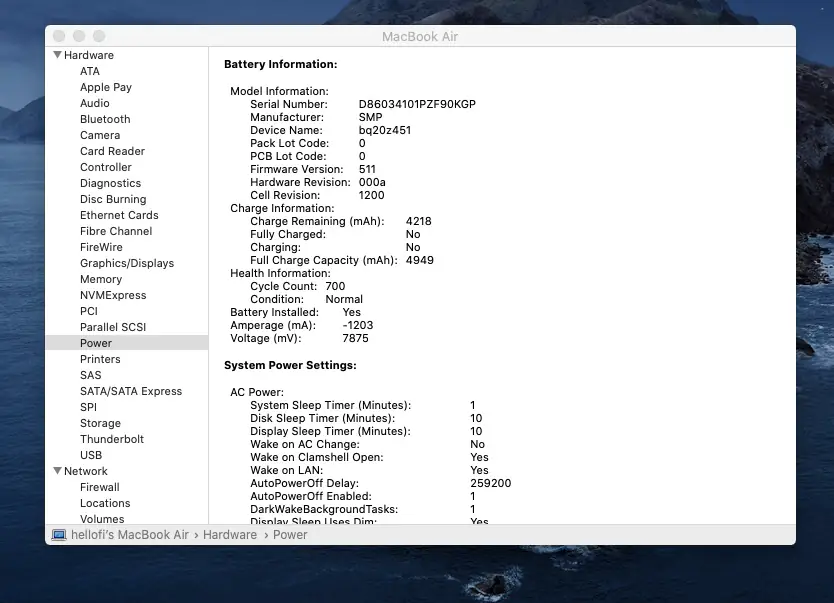Open the Graphics/Displays section
Image resolution: width=834 pixels, height=603 pixels.
[127, 263]
